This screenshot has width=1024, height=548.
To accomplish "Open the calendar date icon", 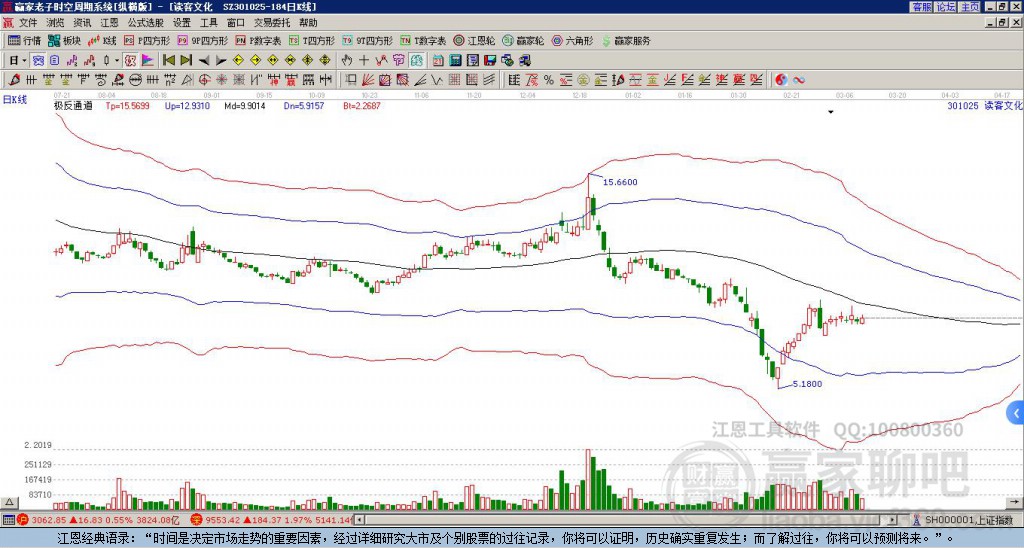I will [x=438, y=61].
